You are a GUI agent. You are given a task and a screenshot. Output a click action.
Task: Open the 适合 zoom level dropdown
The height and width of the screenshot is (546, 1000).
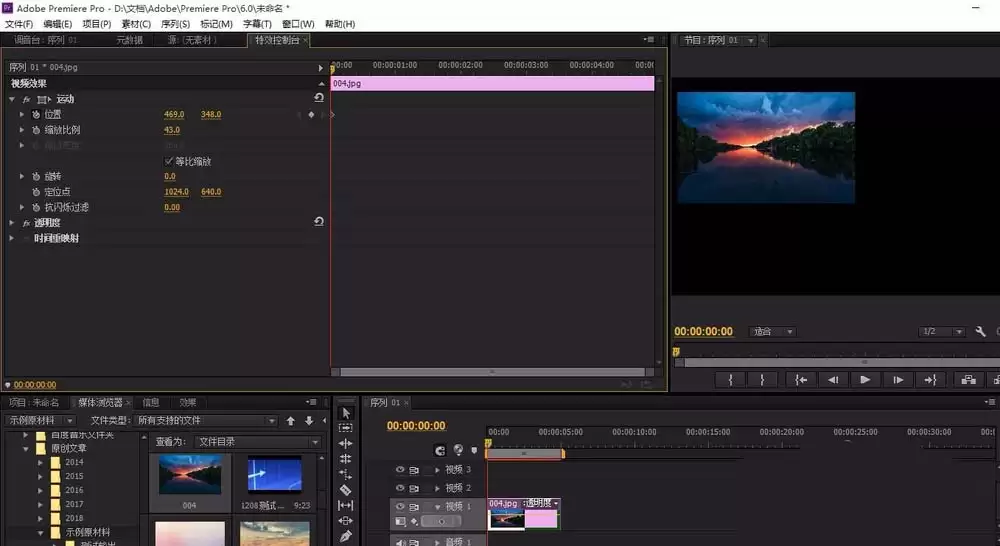tap(772, 332)
